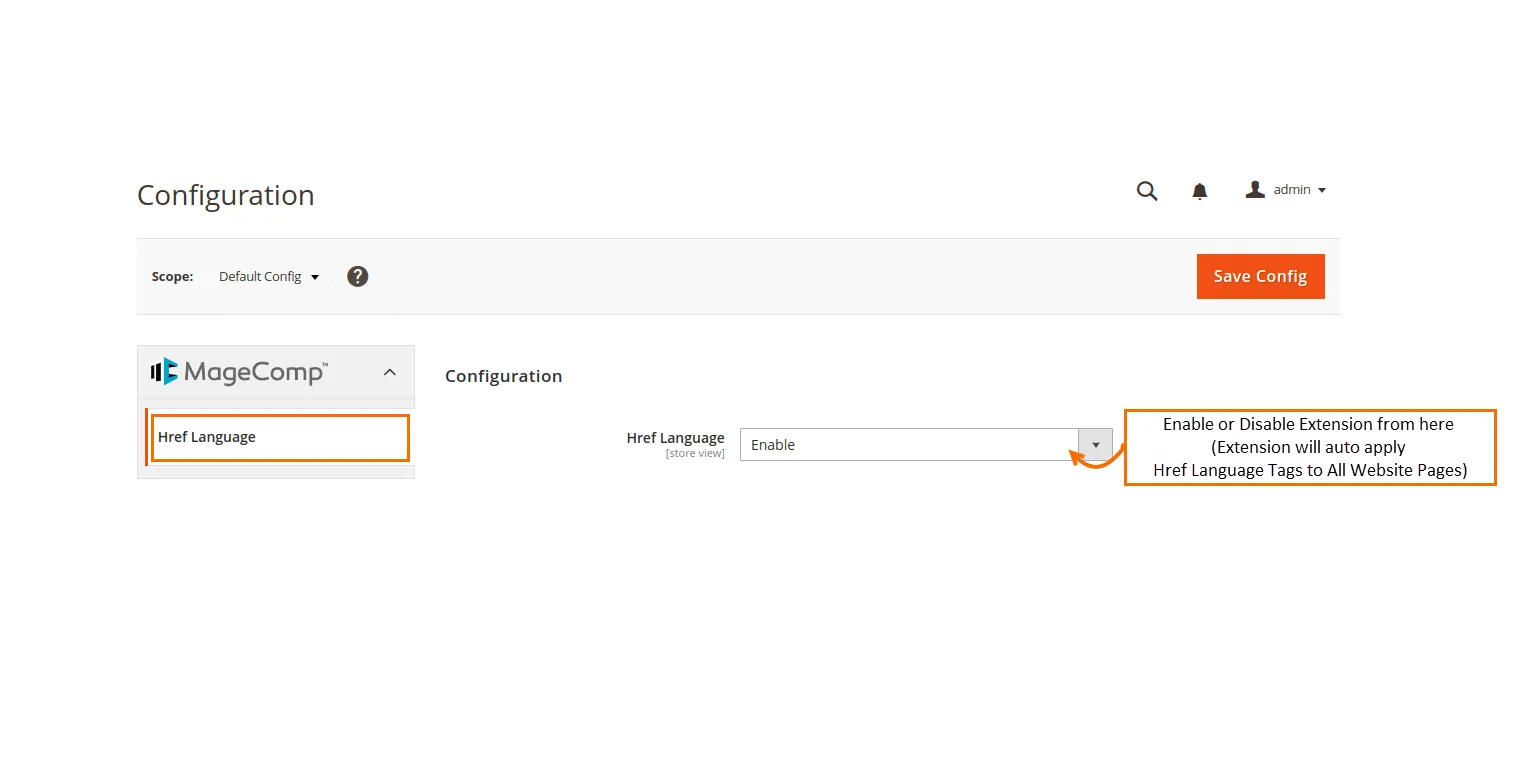This screenshot has height=768, width=1516.
Task: Click the notifications bell icon
Action: click(1200, 191)
